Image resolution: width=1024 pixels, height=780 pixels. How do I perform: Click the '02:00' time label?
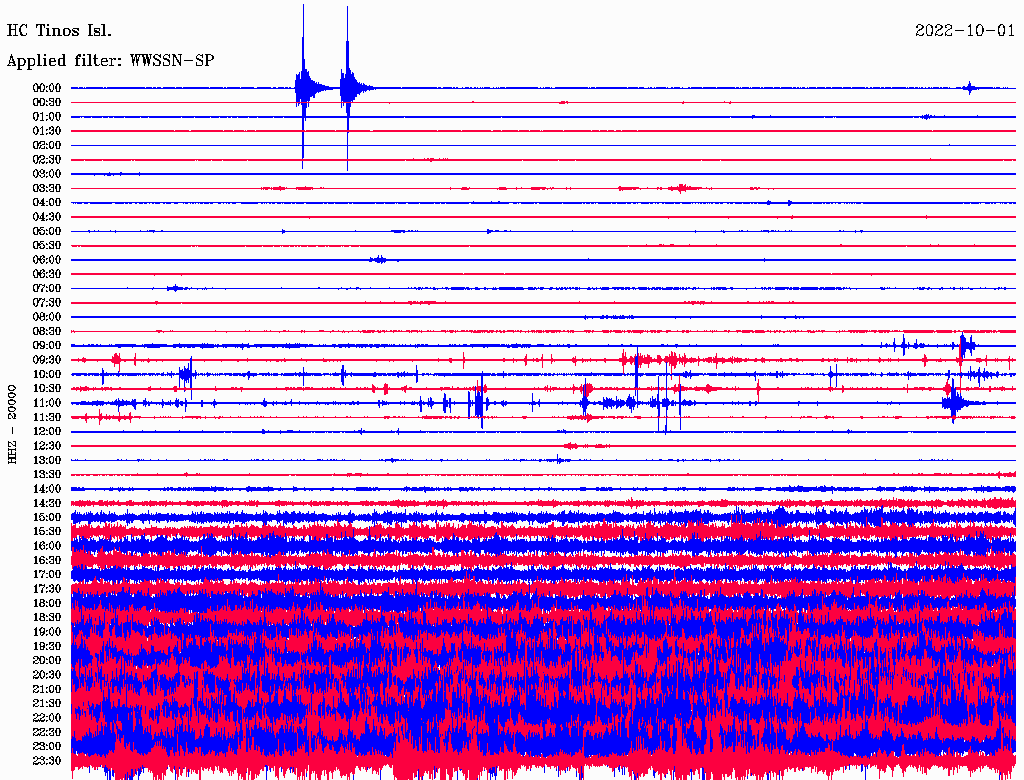pyautogui.click(x=47, y=146)
